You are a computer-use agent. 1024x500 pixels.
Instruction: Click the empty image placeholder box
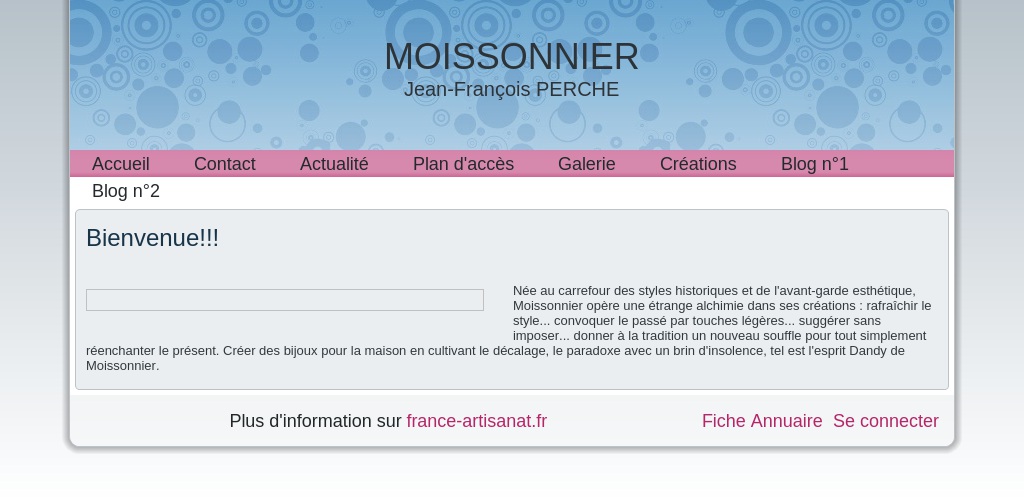(285, 300)
